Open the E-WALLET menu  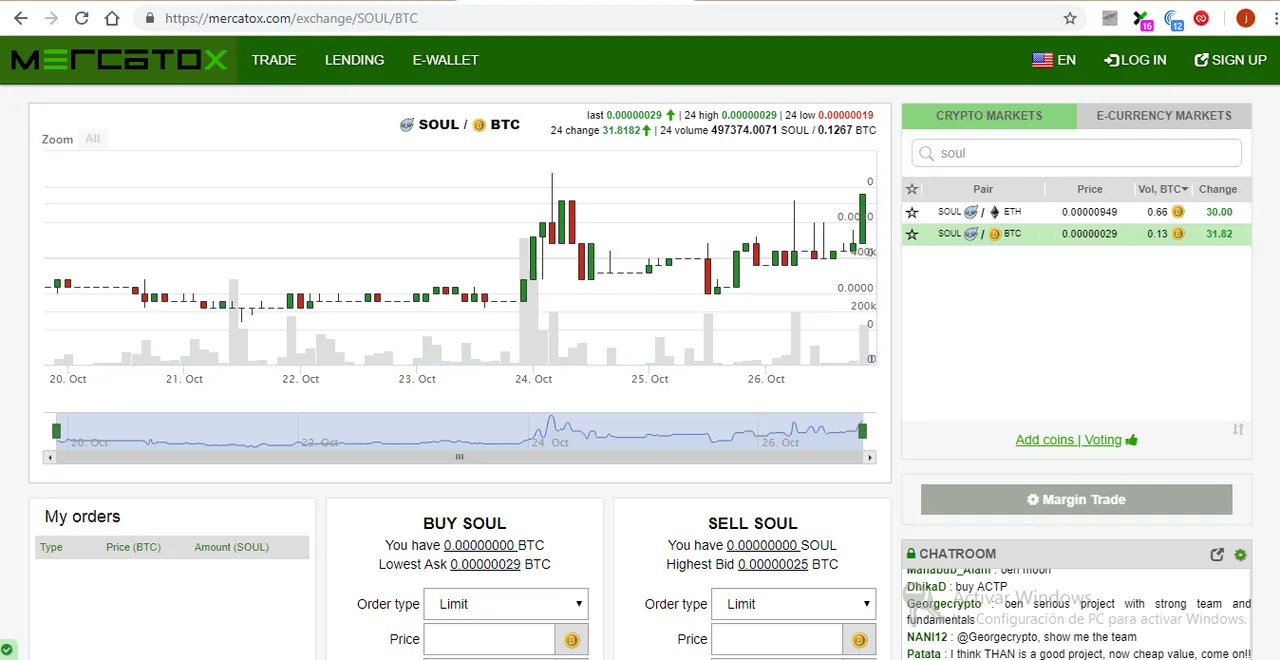pos(445,60)
